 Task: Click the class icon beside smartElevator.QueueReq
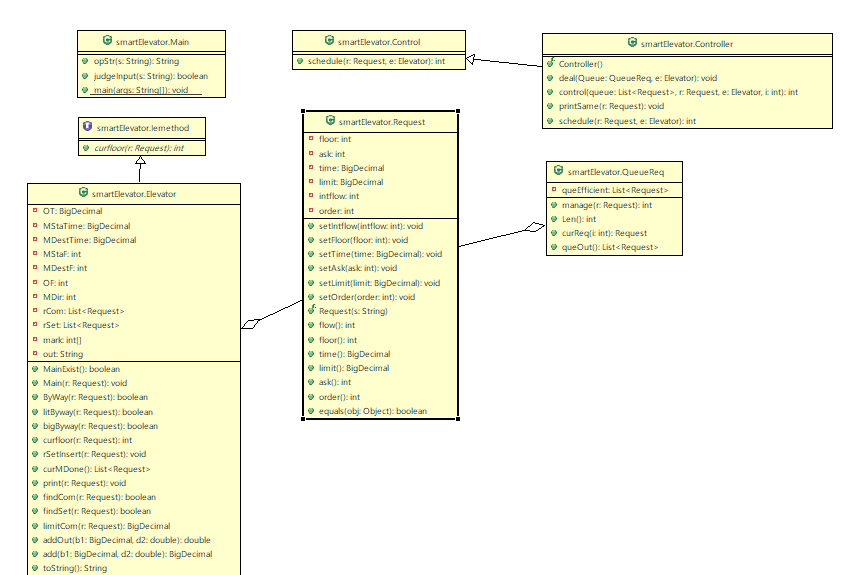559,171
